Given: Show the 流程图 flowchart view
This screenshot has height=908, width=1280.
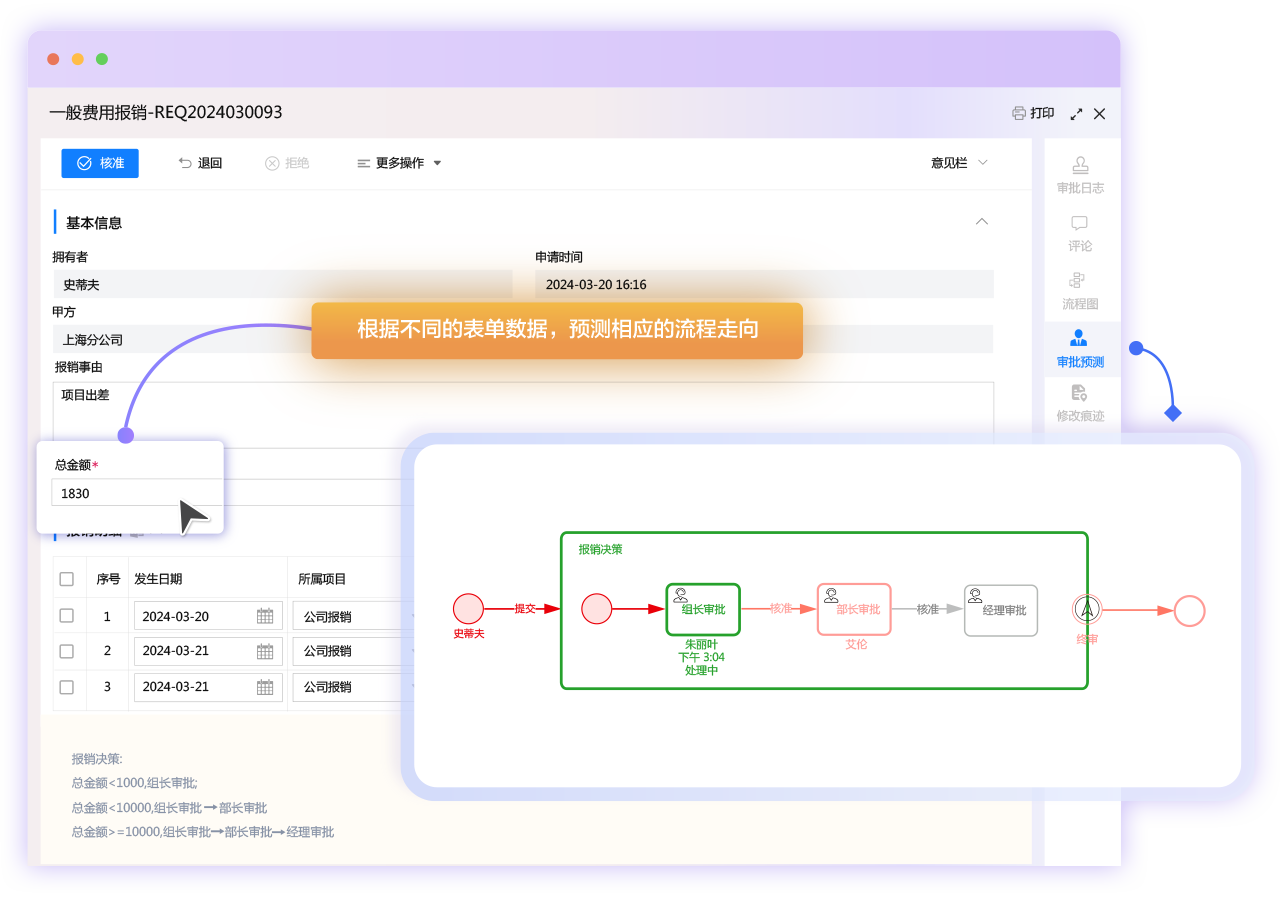Looking at the screenshot, I should pyautogui.click(x=1080, y=291).
